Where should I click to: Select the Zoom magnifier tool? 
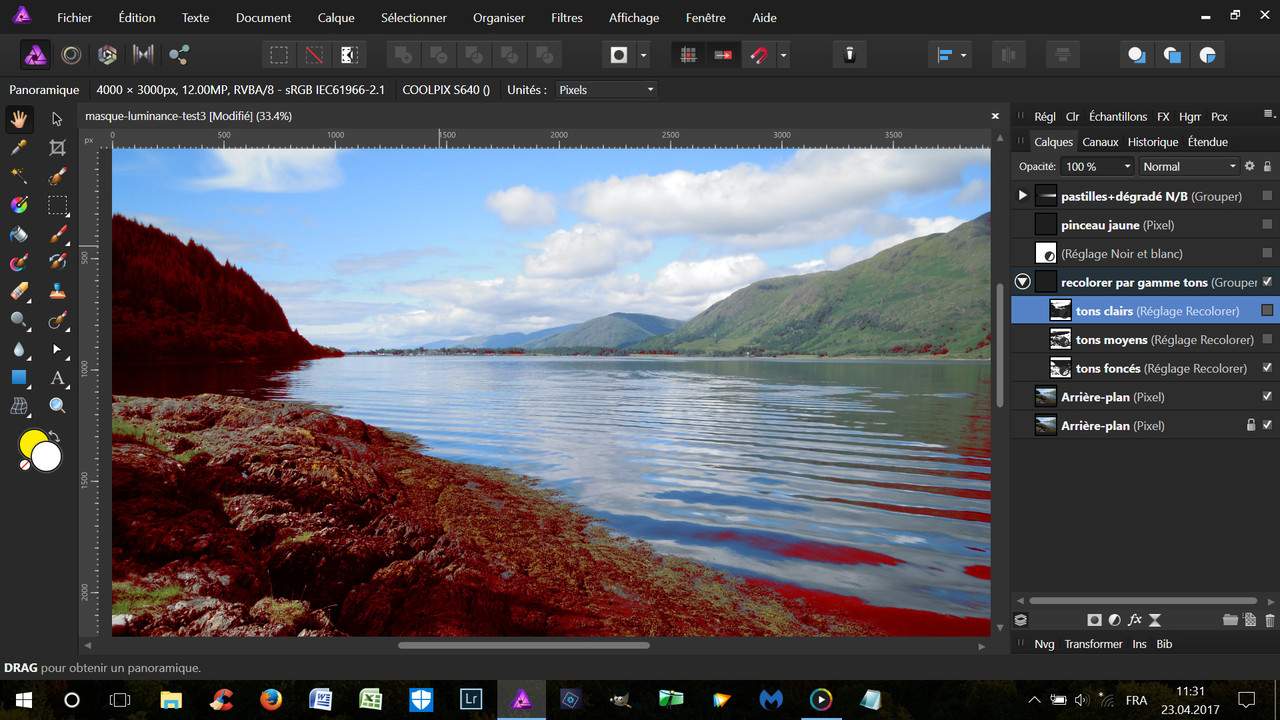[58, 406]
